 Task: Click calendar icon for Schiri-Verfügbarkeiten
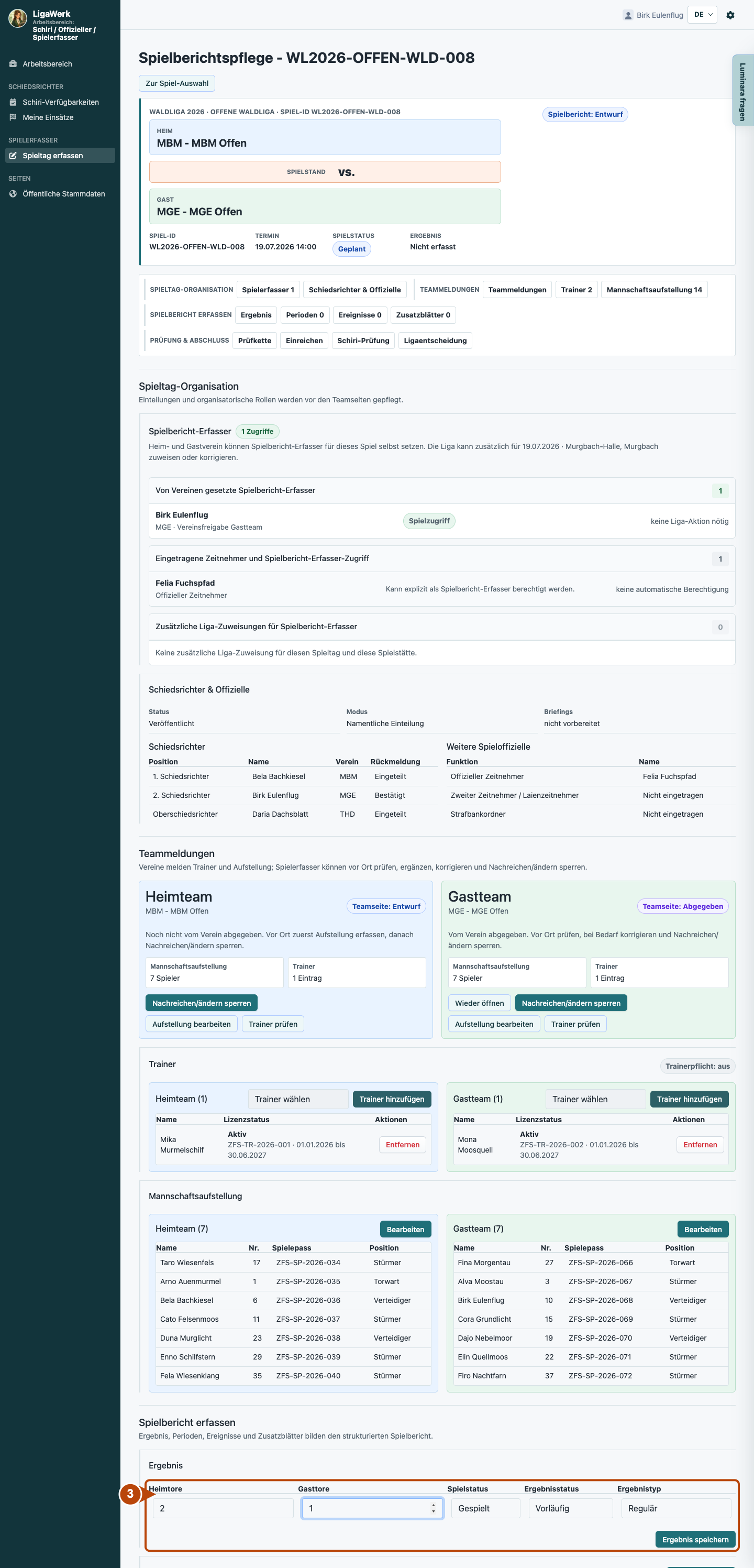pyautogui.click(x=13, y=102)
